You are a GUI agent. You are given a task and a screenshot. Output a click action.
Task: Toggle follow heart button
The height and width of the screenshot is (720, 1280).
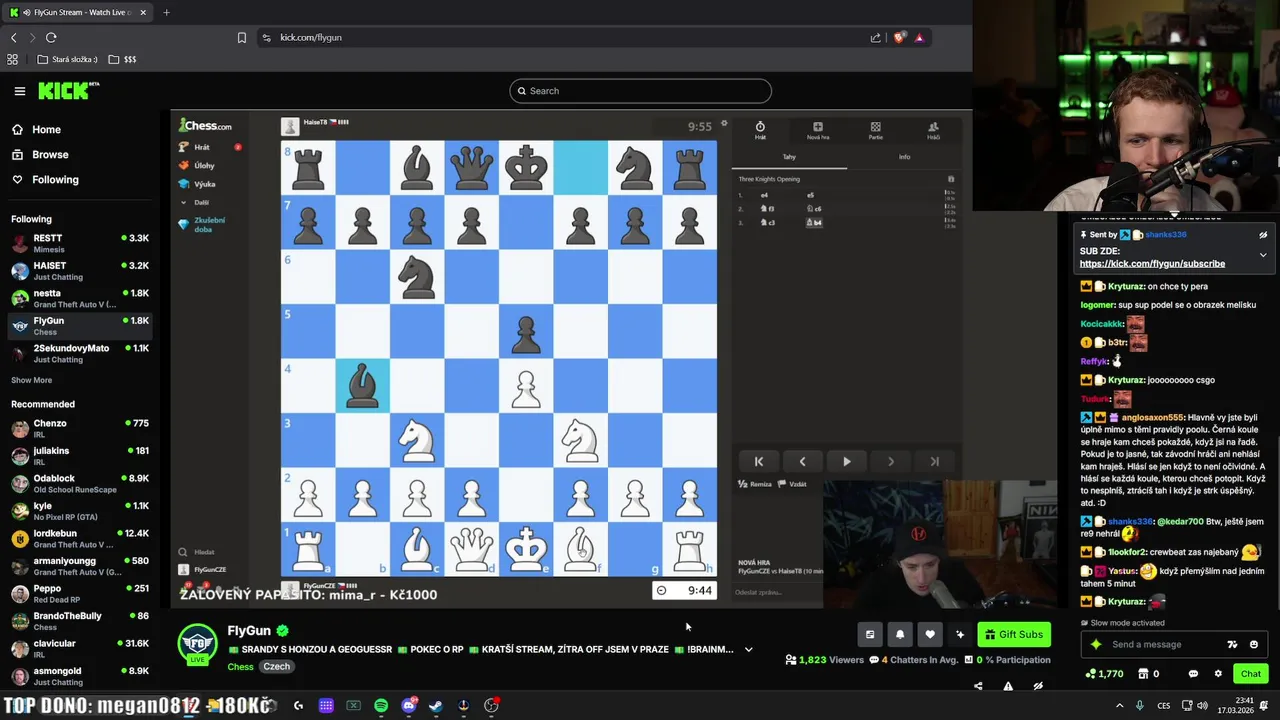point(930,634)
